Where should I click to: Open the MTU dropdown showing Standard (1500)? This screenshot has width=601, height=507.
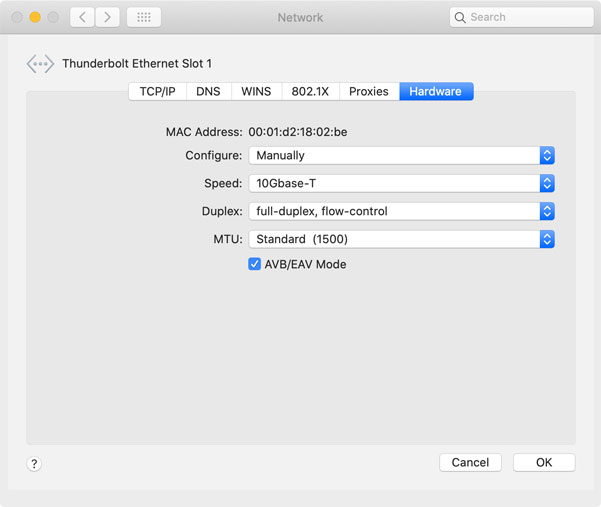coord(400,240)
